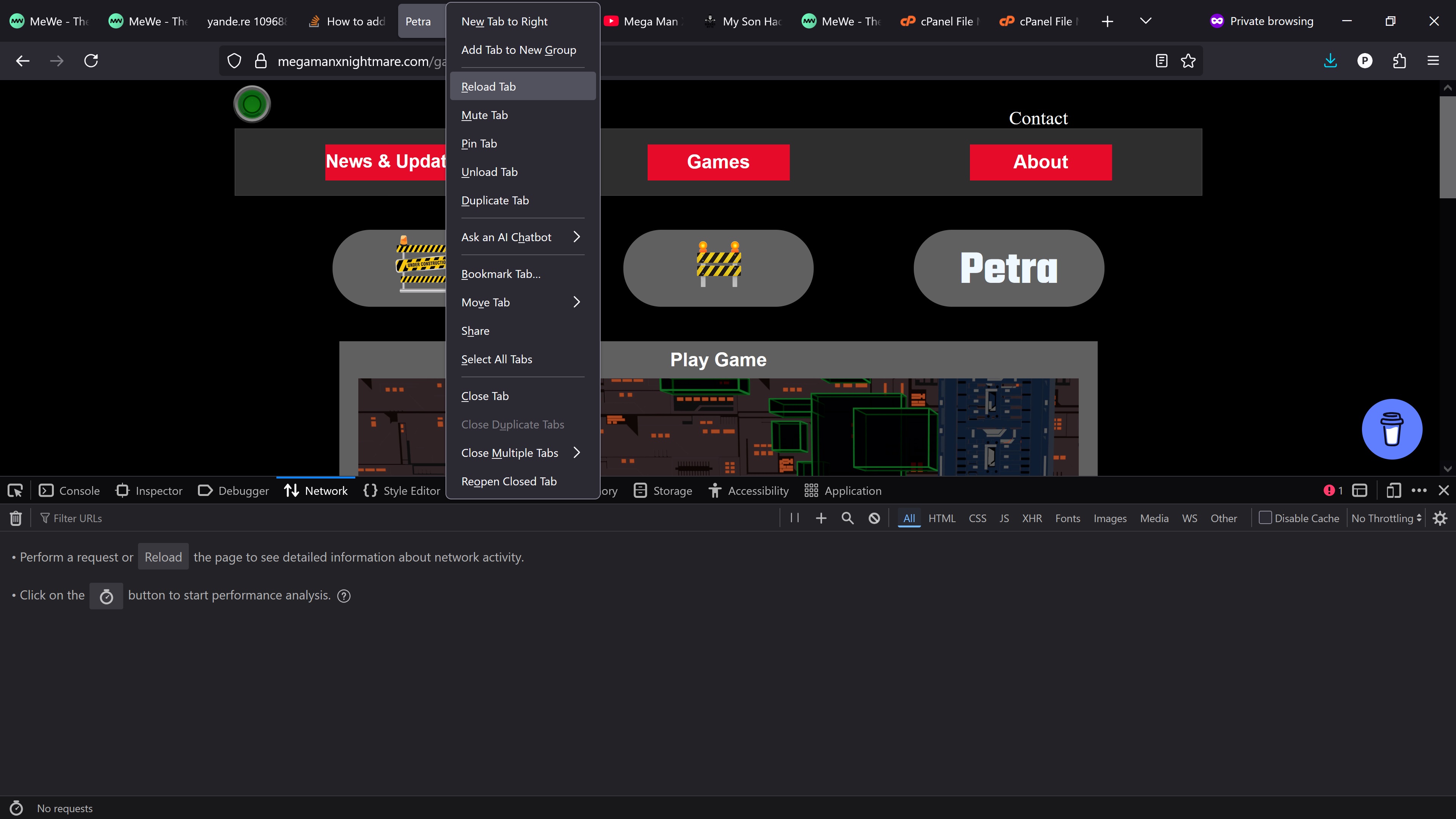This screenshot has width=1456, height=819.
Task: Filter network requests by Fonts
Action: tap(1068, 518)
